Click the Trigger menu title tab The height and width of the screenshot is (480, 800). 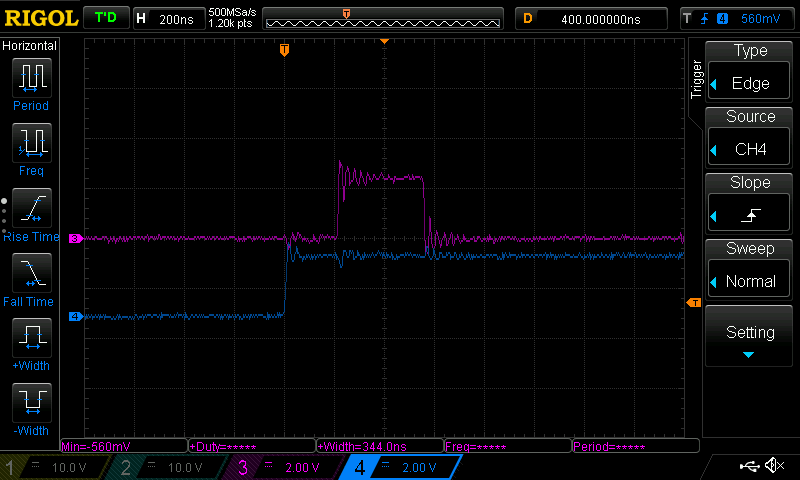[696, 79]
